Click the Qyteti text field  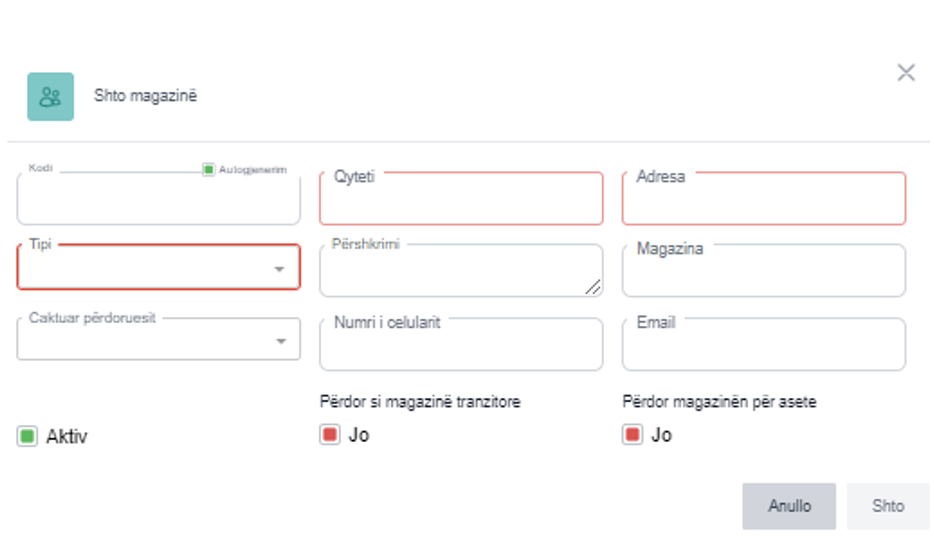tap(461, 203)
